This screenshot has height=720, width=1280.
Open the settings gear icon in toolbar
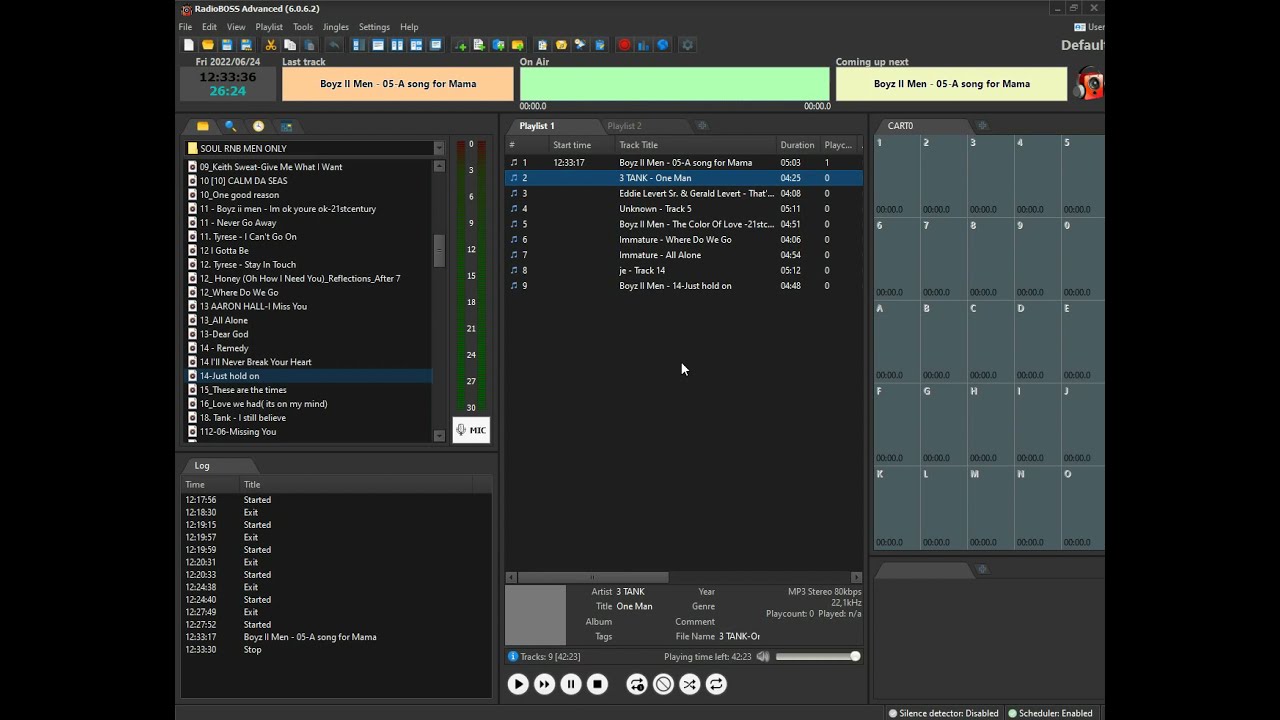coord(687,45)
